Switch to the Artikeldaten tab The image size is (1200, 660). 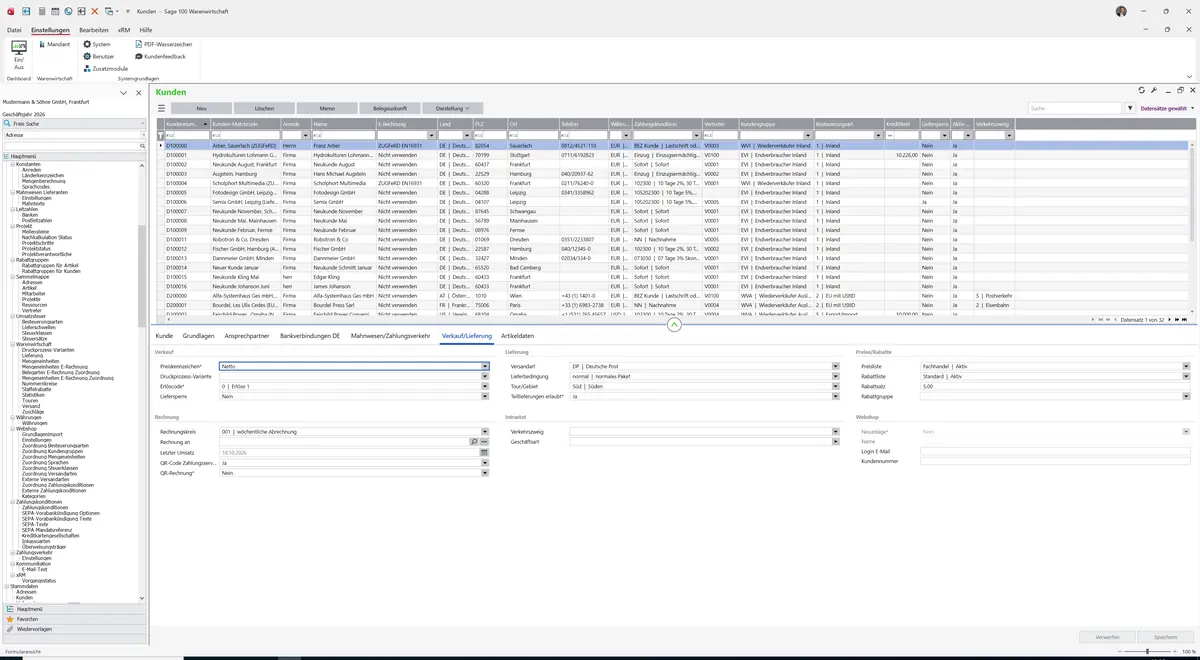pyautogui.click(x=517, y=336)
